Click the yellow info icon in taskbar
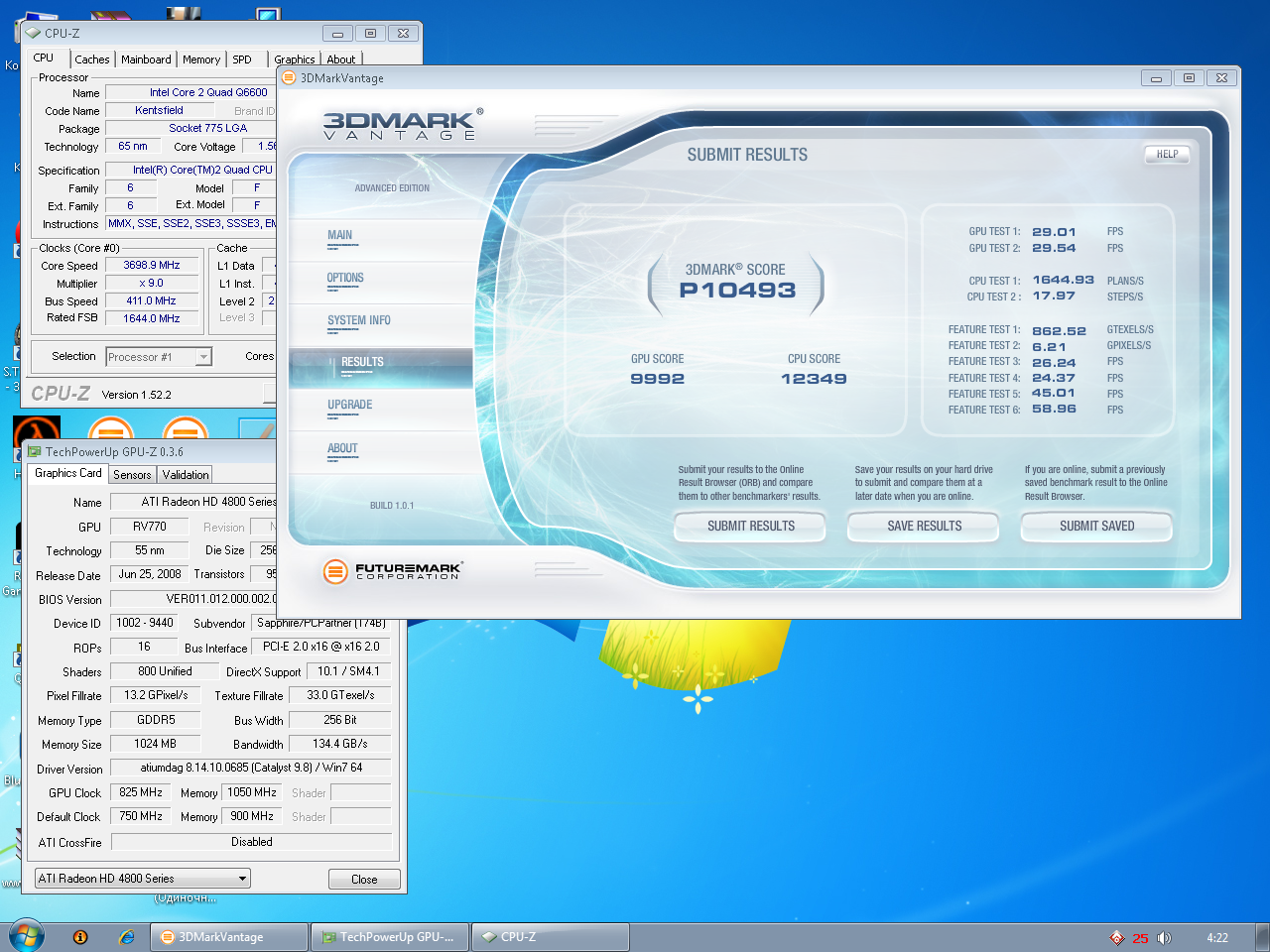Viewport: 1270px width, 952px height. (80, 937)
